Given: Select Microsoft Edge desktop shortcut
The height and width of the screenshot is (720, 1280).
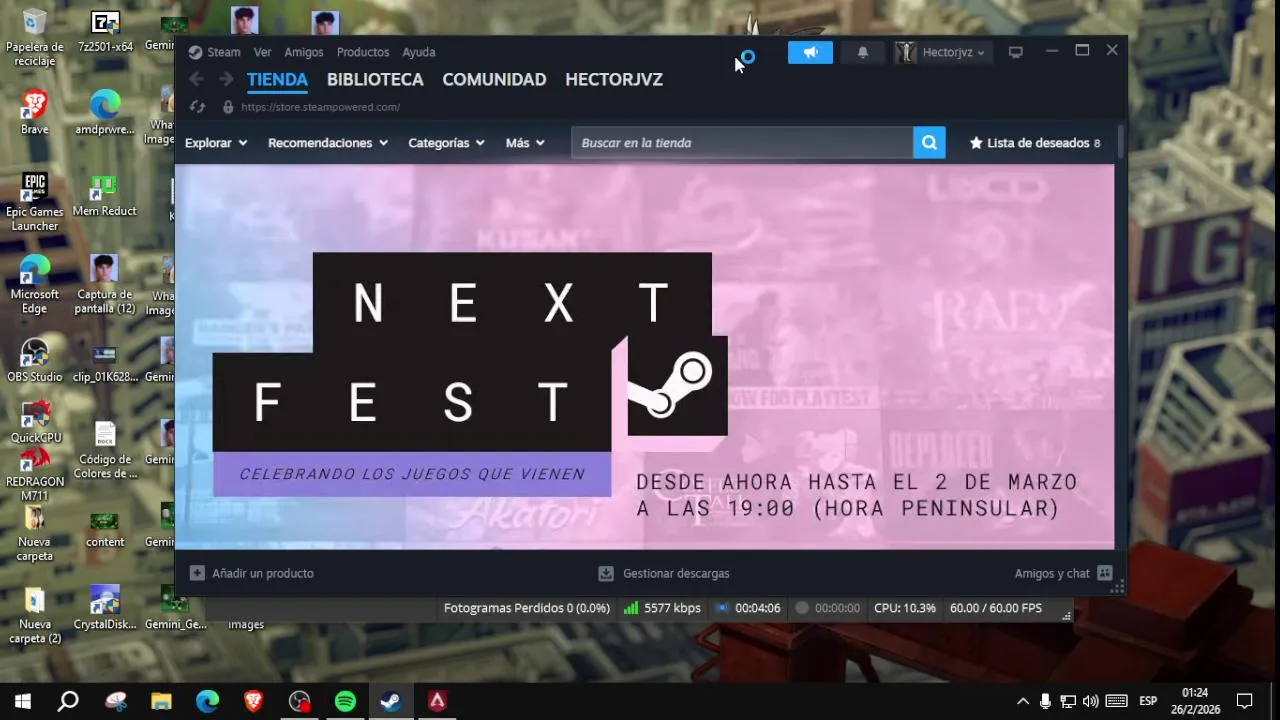Looking at the screenshot, I should click(35, 284).
